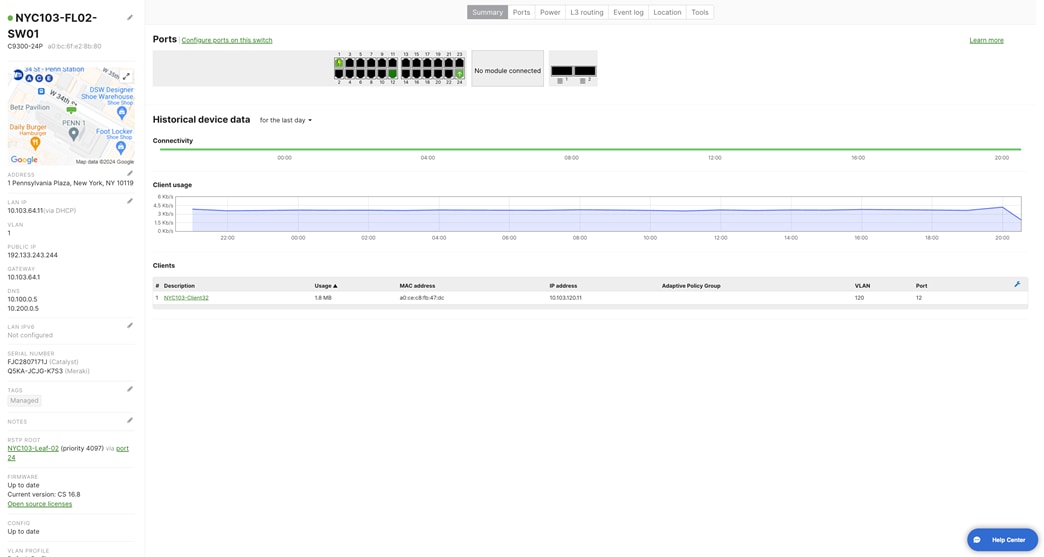The image size is (1044, 557).
Task: Open the Help Center chat button
Action: [x=1002, y=540]
